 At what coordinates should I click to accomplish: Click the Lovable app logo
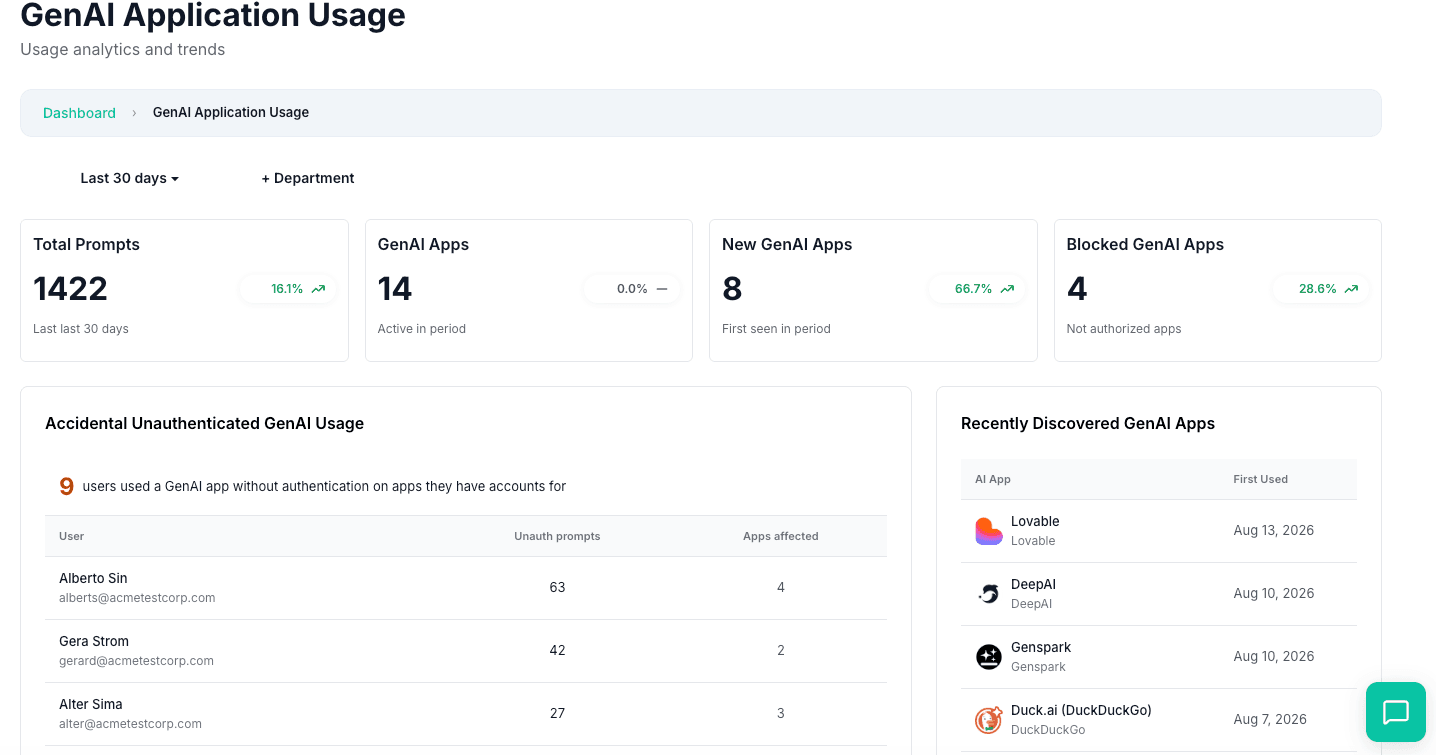(x=988, y=531)
